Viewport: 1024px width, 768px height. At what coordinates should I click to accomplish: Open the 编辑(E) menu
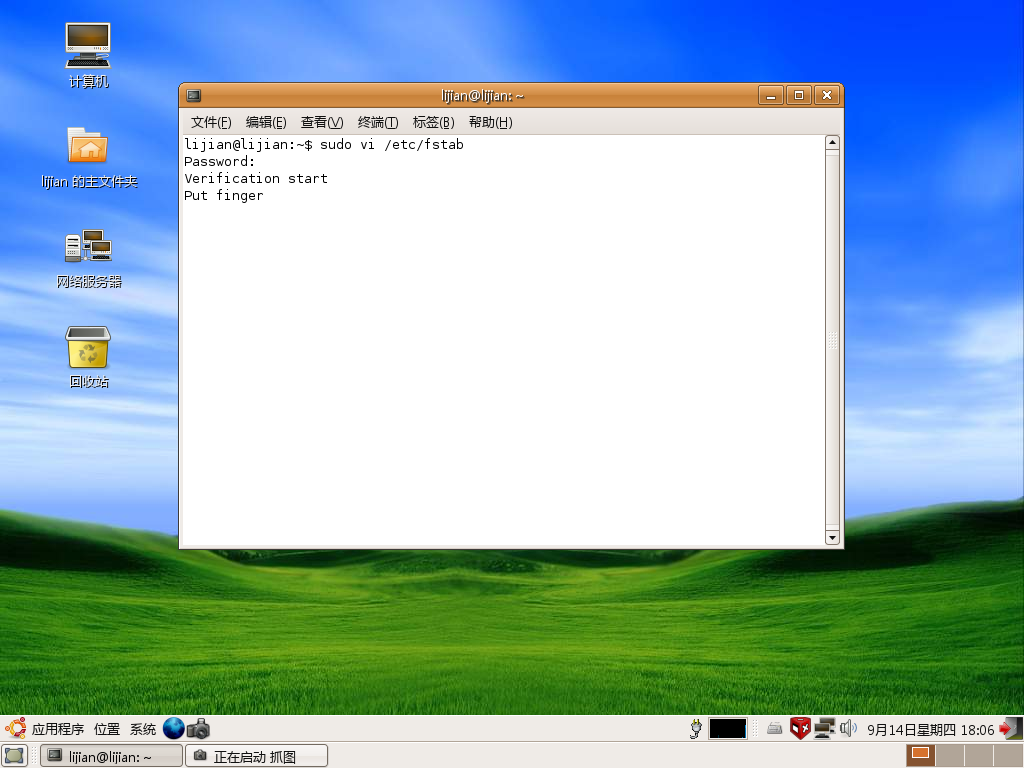click(266, 122)
